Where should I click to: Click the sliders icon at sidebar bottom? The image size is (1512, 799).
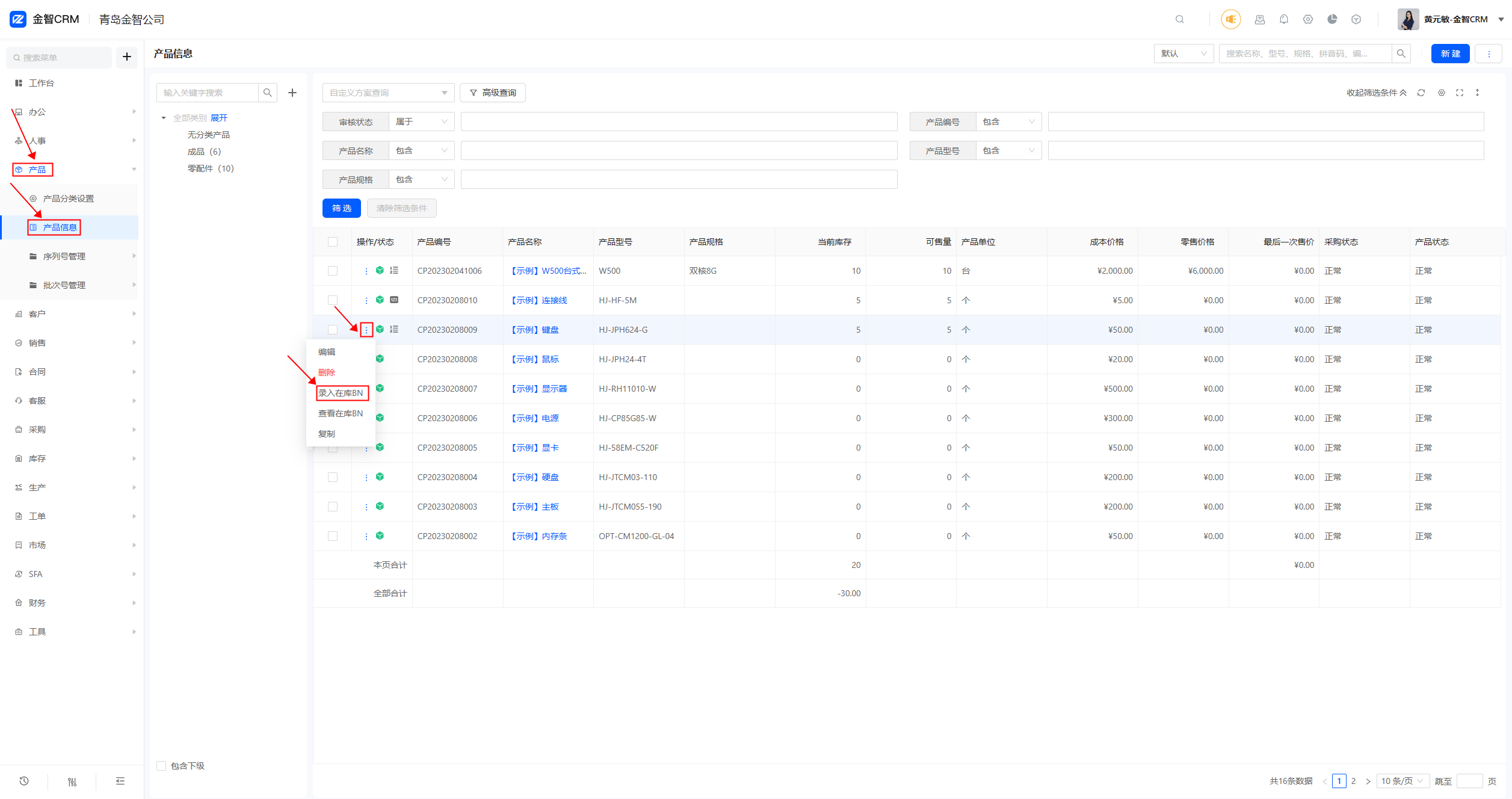(72, 782)
